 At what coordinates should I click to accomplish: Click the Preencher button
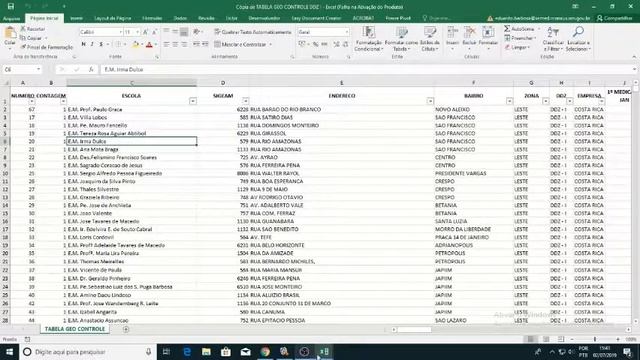tap(519, 38)
